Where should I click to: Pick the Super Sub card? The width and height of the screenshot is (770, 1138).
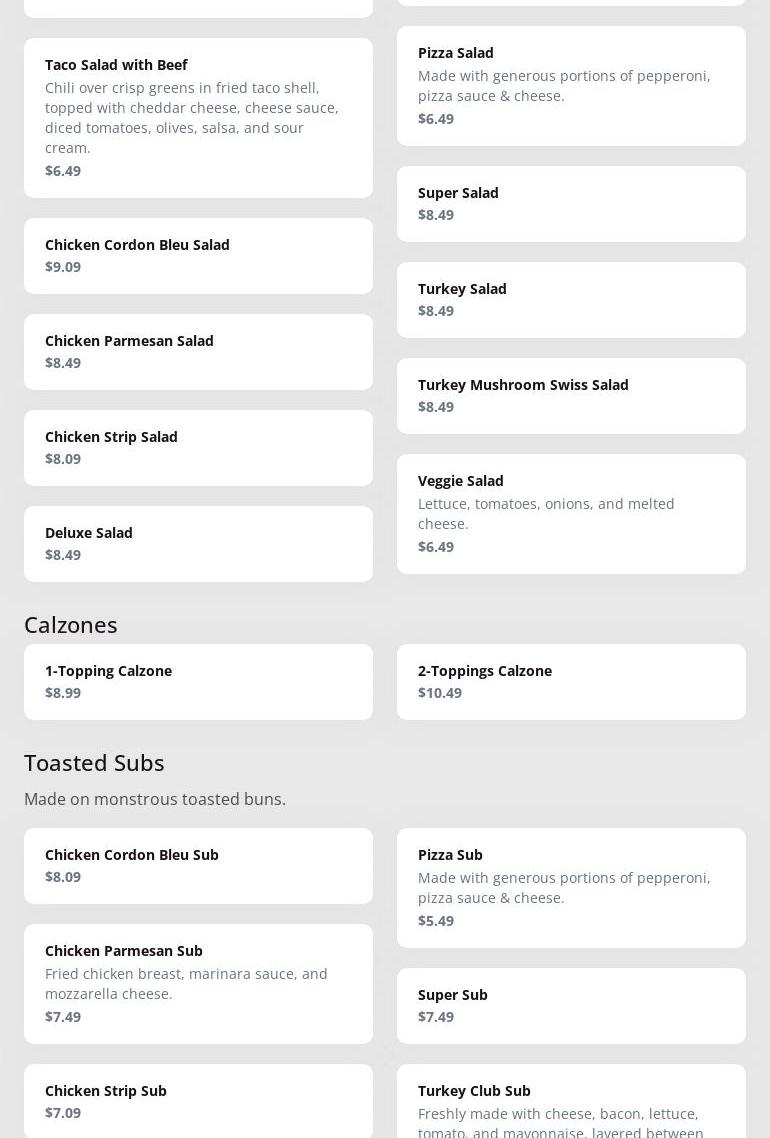[571, 1005]
